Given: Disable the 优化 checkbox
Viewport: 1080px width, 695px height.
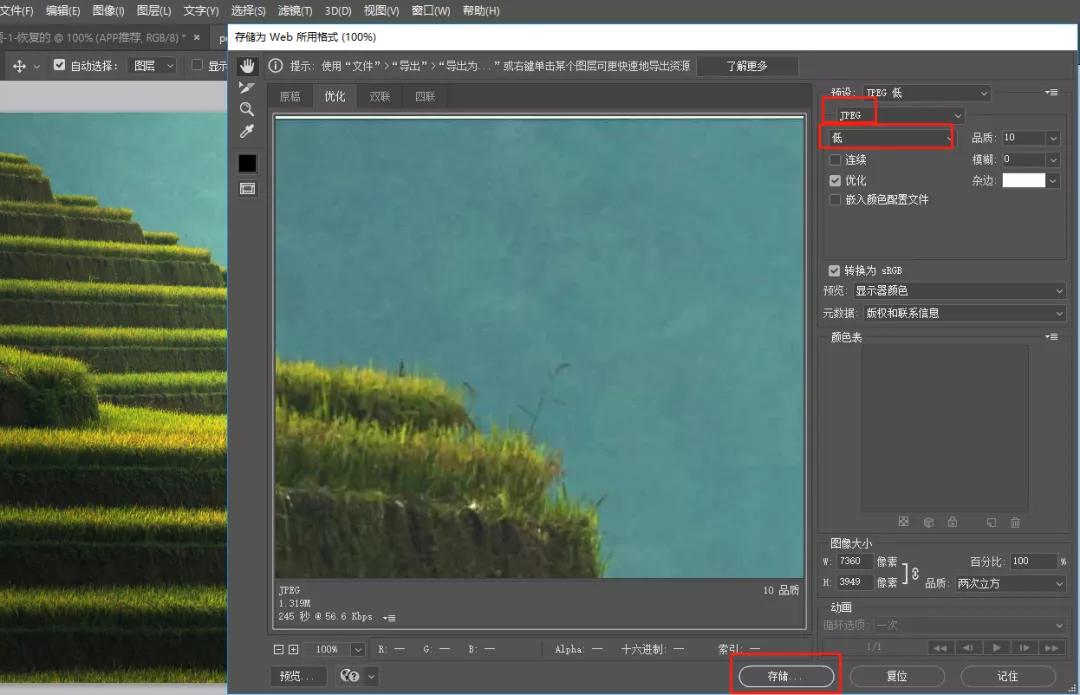Looking at the screenshot, I should point(836,180).
